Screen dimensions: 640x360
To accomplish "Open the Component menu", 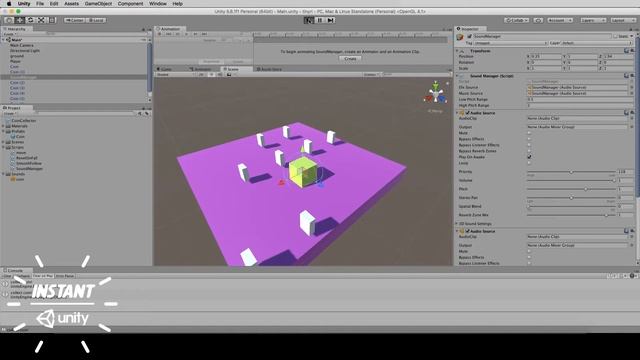I will coord(130,4).
